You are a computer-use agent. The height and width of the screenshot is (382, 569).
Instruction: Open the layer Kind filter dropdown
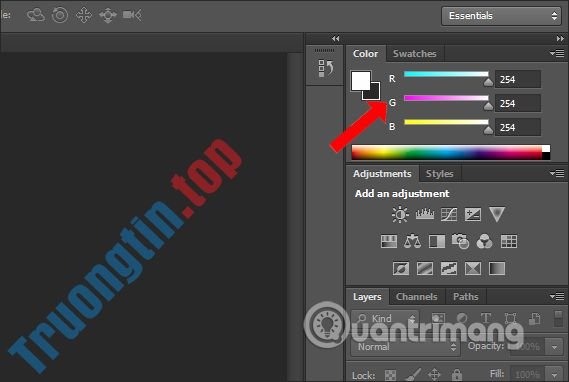point(385,319)
